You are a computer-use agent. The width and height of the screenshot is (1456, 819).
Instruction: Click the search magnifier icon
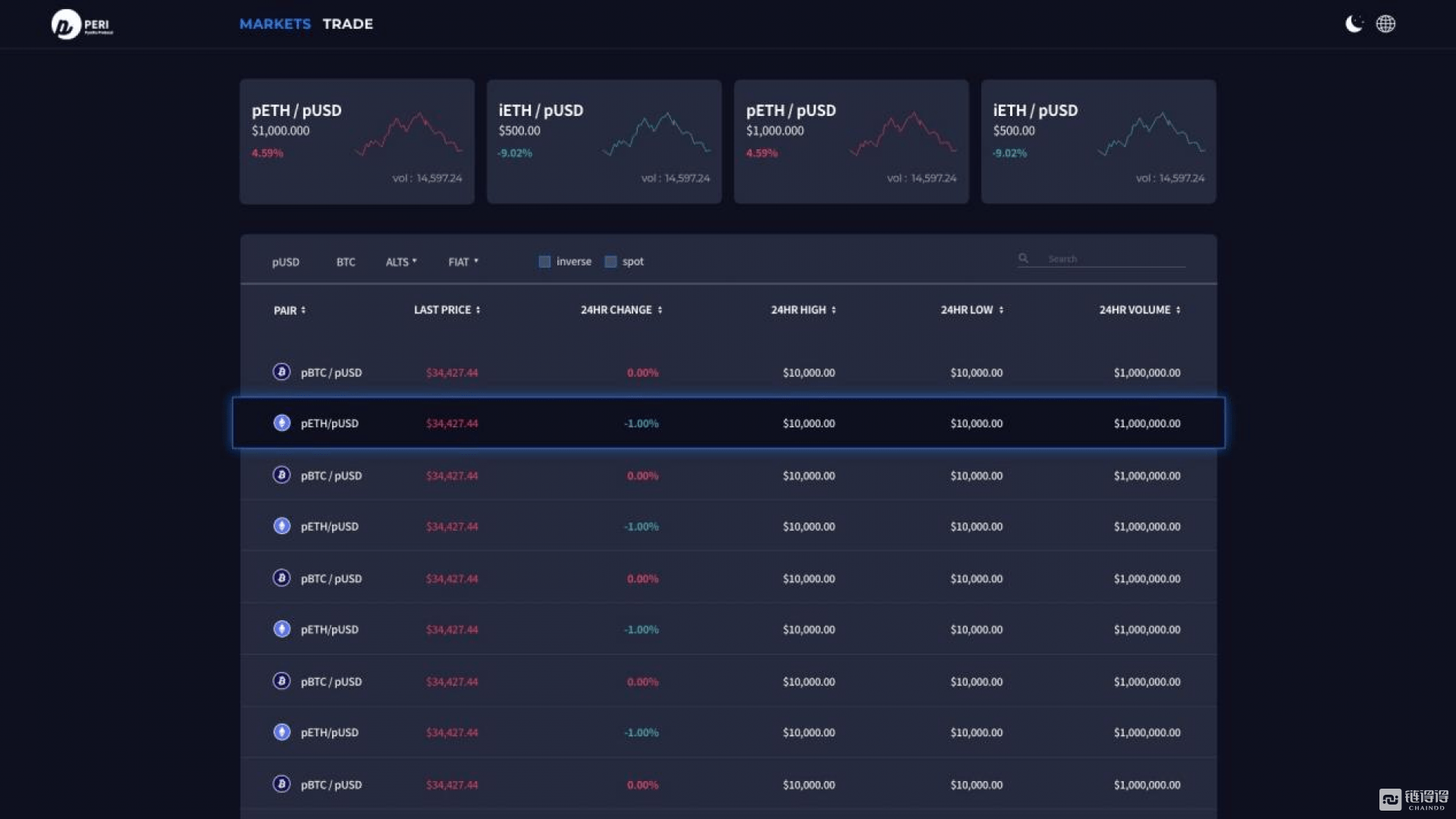pos(1023,258)
